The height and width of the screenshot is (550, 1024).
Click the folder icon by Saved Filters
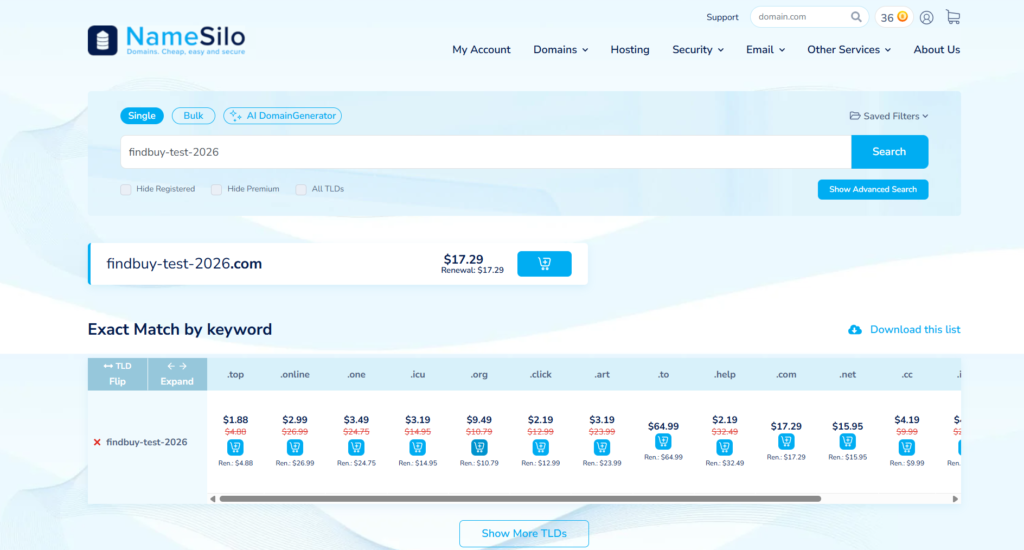point(854,116)
